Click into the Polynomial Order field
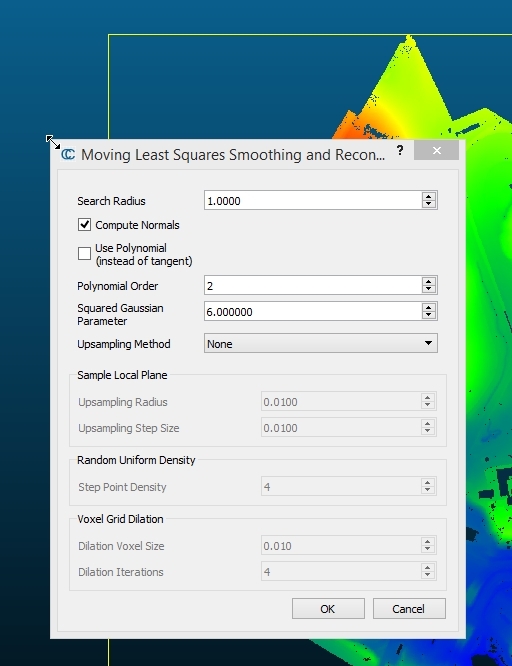The width and height of the screenshot is (512, 666). pyautogui.click(x=313, y=285)
